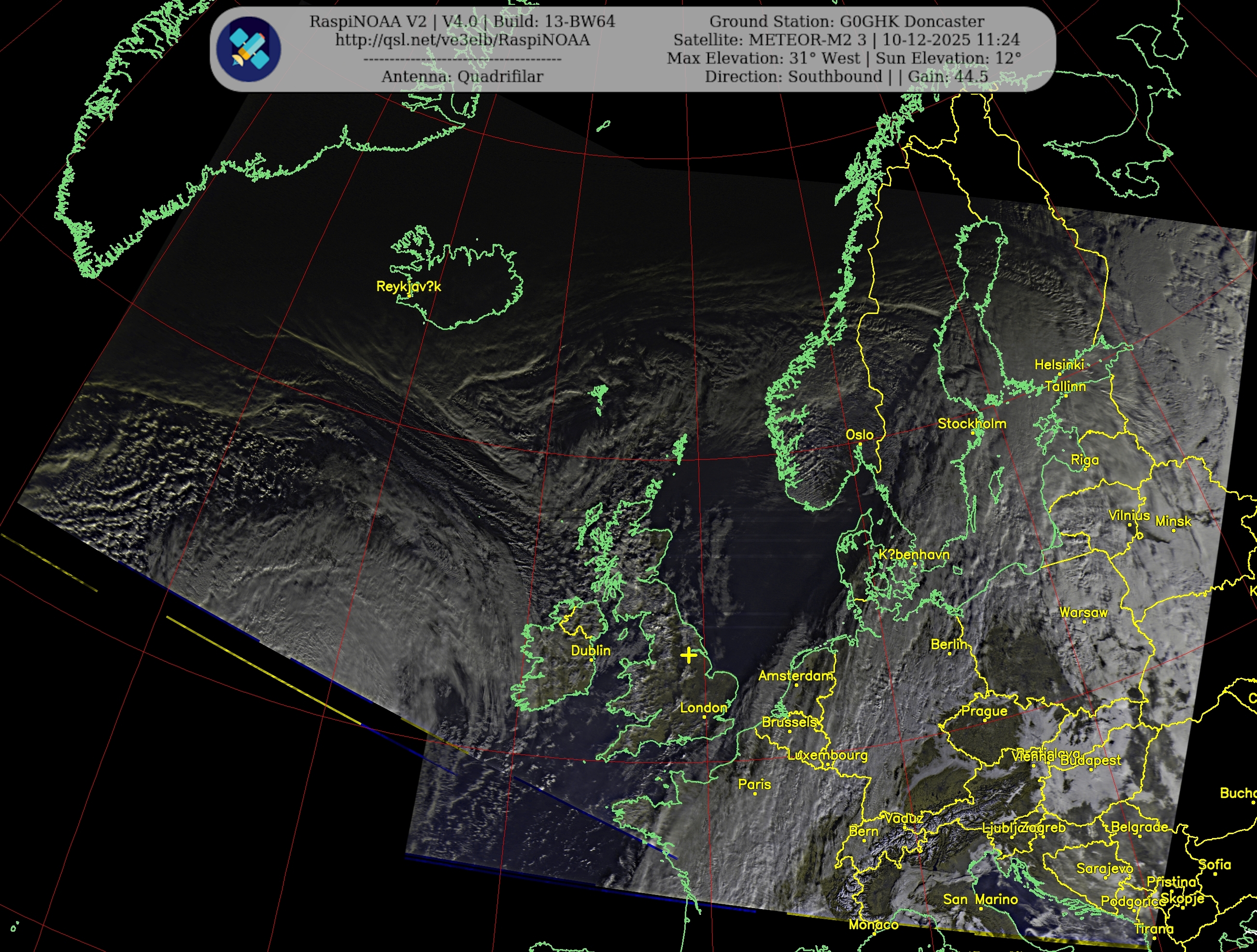Click the yellow ground station cross marker
Image resolution: width=1257 pixels, height=952 pixels.
688,655
